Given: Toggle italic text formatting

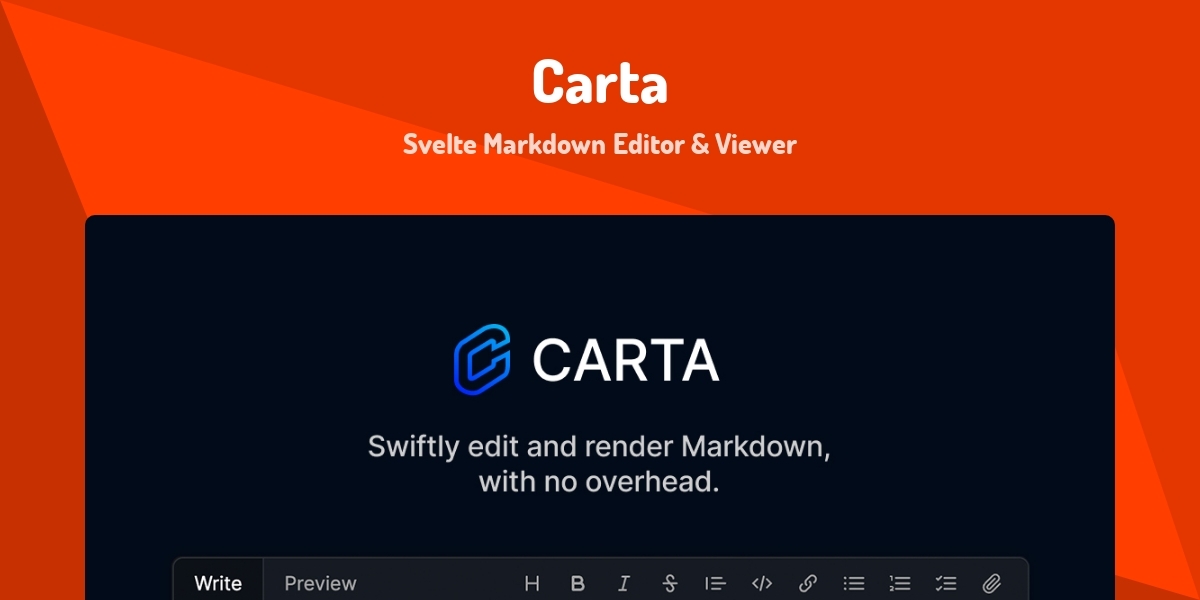Looking at the screenshot, I should 624,583.
